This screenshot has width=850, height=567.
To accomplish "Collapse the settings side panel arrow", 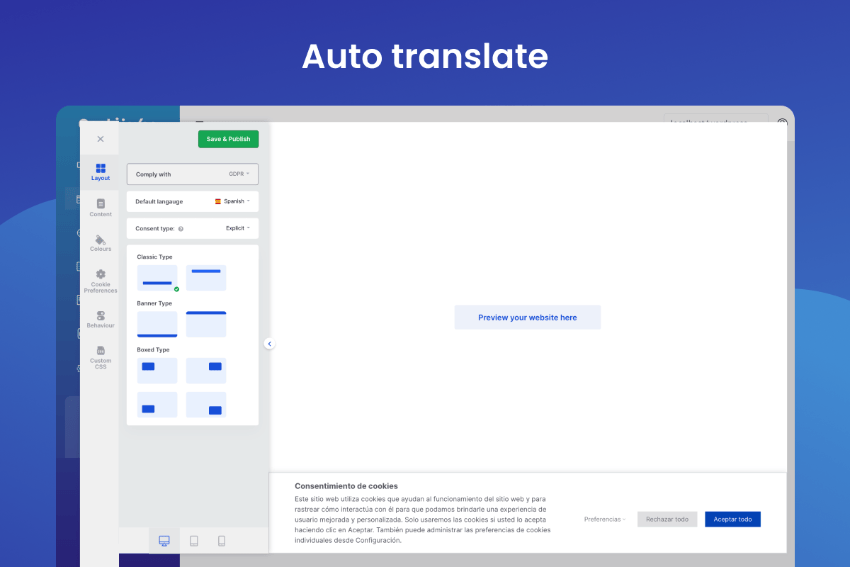I will (x=269, y=344).
